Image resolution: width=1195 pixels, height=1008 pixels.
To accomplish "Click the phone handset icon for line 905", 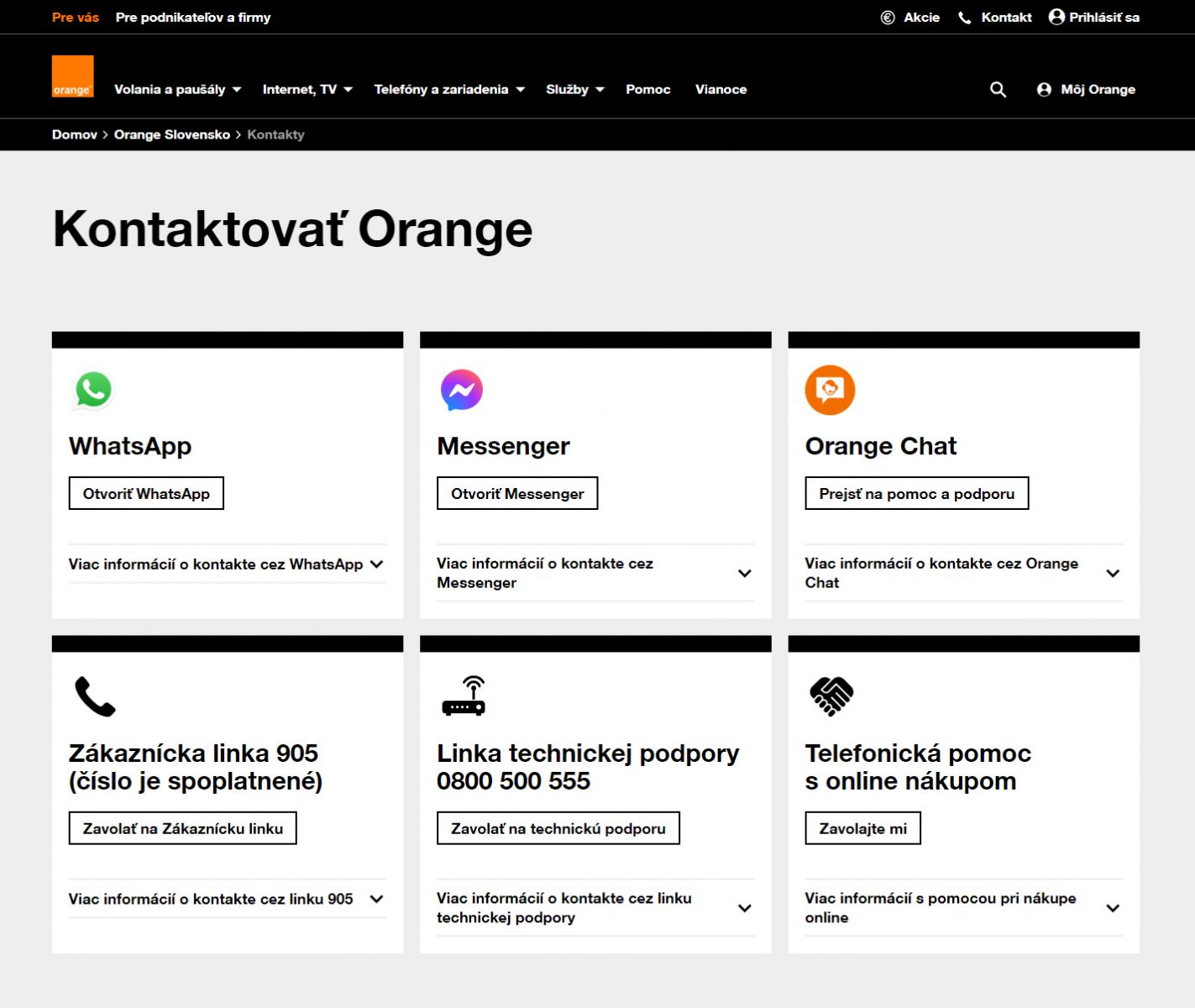I will point(95,696).
